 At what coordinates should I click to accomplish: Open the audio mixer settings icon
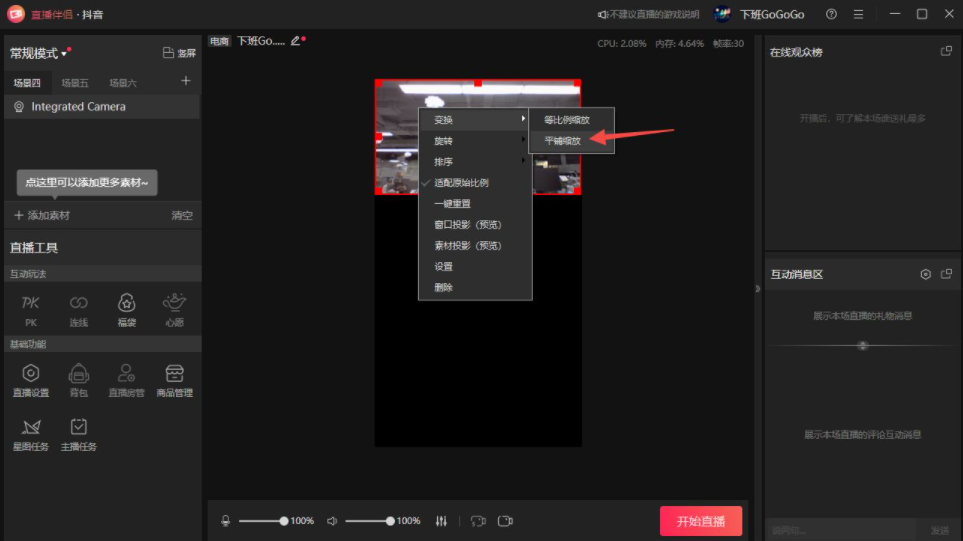[442, 521]
